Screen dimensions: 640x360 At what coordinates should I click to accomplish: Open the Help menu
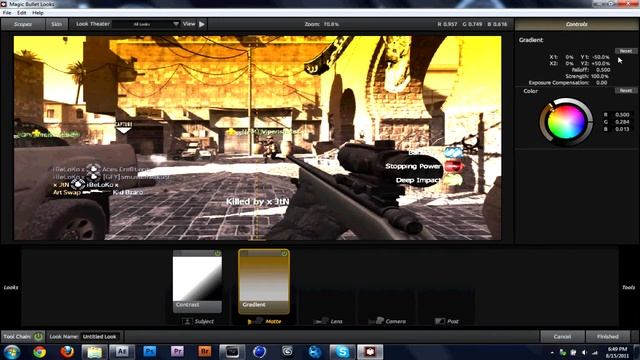coord(38,13)
